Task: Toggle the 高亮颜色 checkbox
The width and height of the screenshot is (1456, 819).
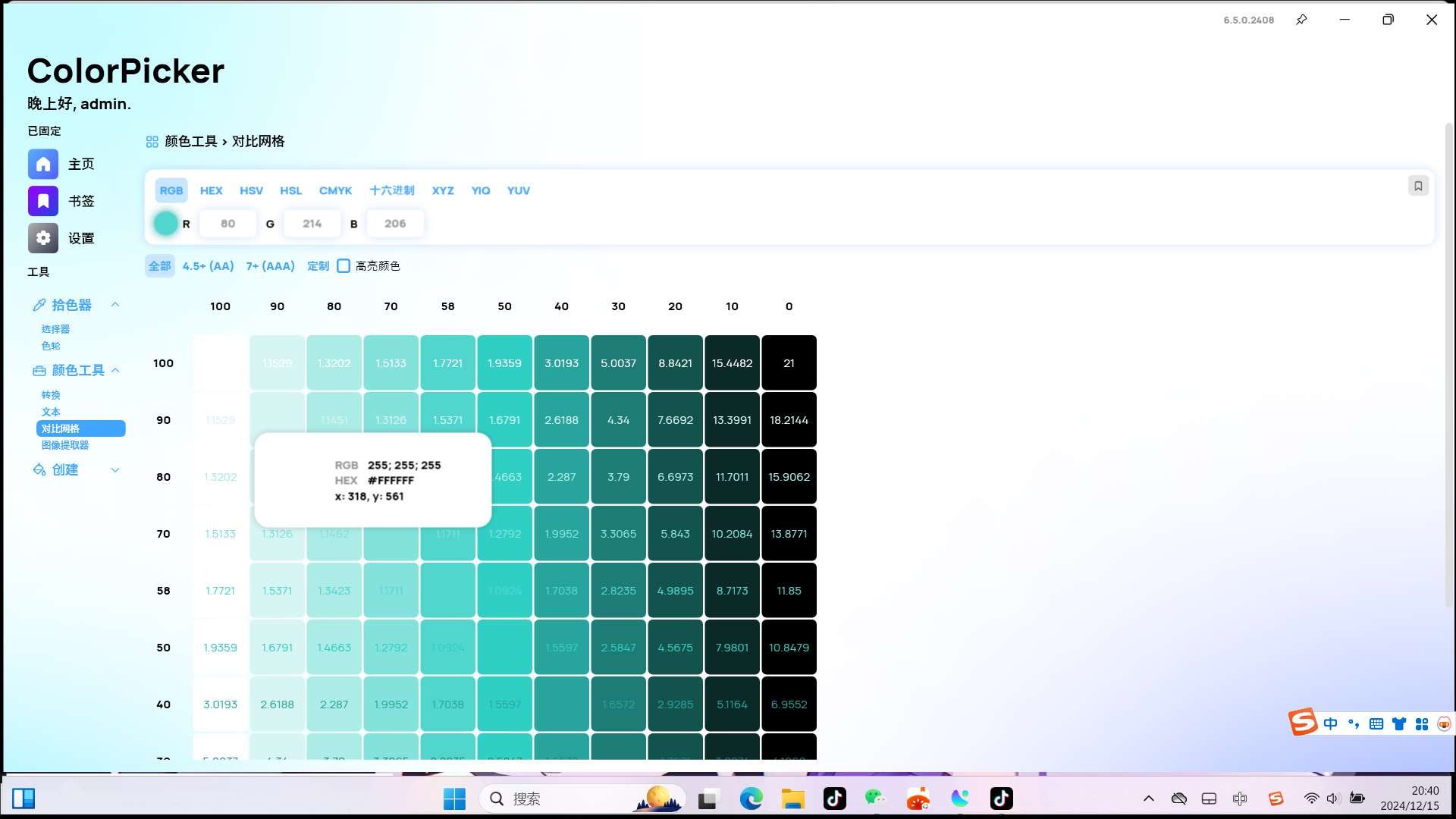Action: coord(344,266)
